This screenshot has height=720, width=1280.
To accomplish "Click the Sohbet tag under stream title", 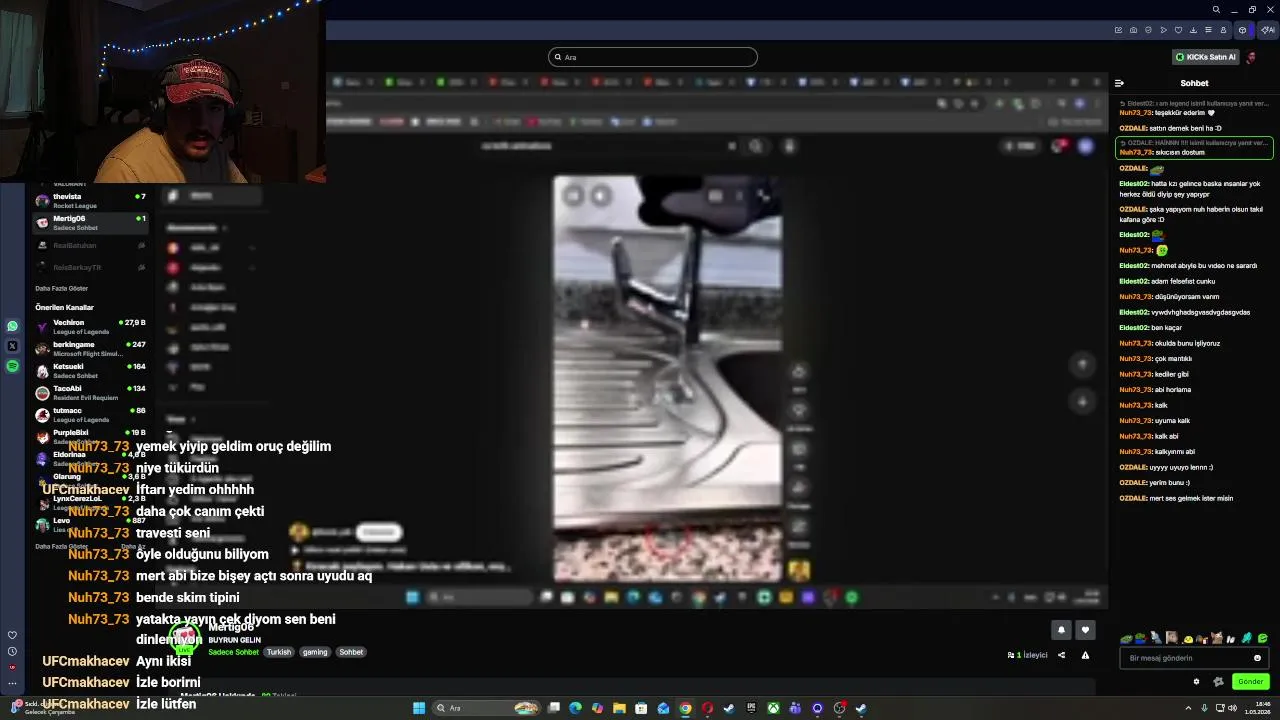I will point(351,652).
